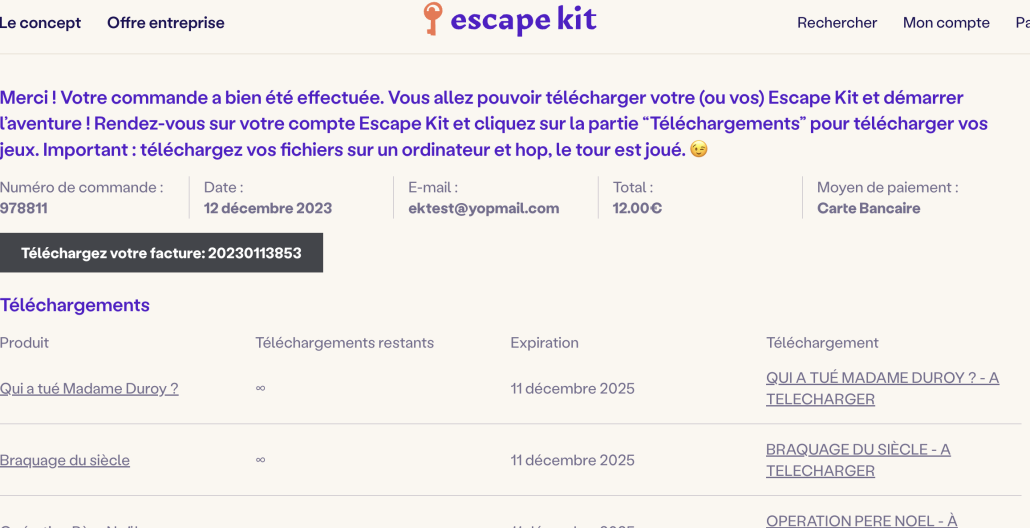The image size is (1030, 528).
Task: Click the escape kit wordmark text
Action: coord(524,20)
